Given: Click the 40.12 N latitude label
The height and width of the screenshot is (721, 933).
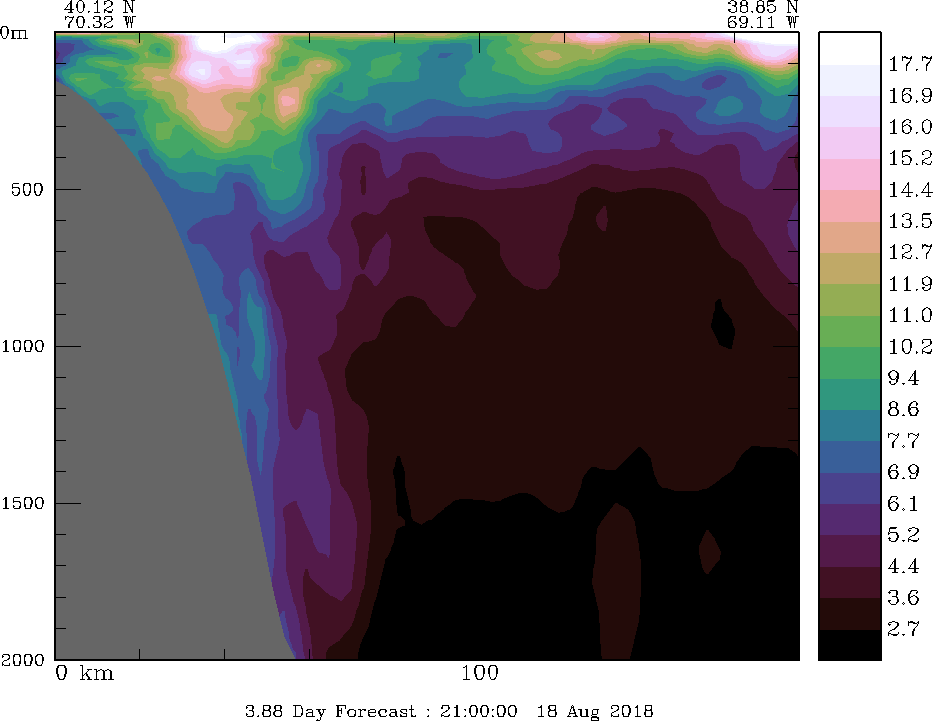Looking at the screenshot, I should [99, 7].
